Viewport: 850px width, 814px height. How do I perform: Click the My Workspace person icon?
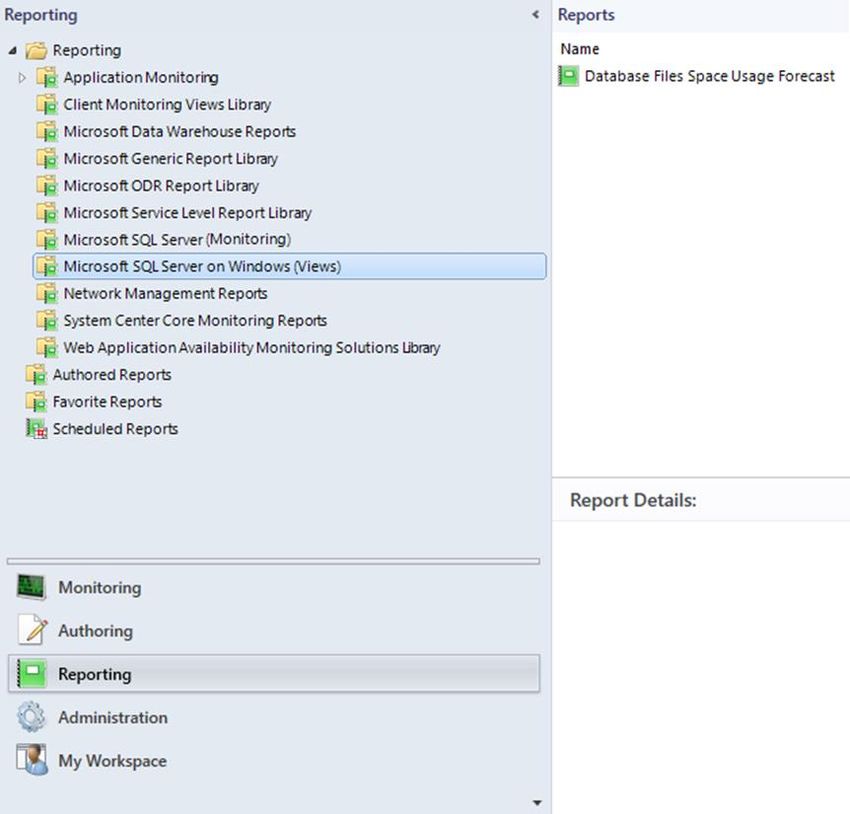[x=31, y=760]
